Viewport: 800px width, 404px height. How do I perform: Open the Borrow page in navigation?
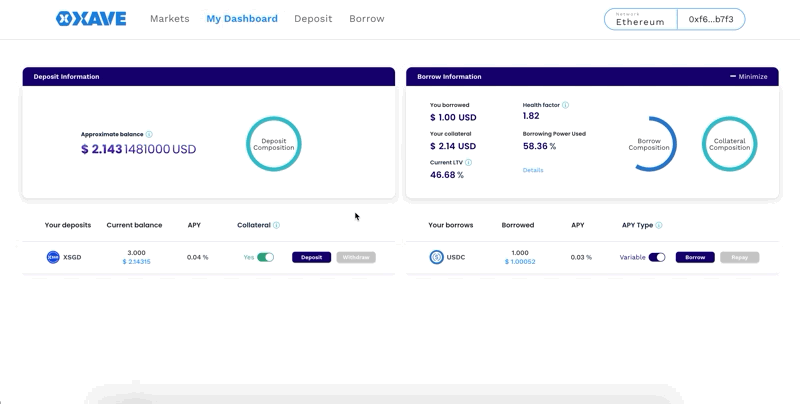tap(366, 19)
